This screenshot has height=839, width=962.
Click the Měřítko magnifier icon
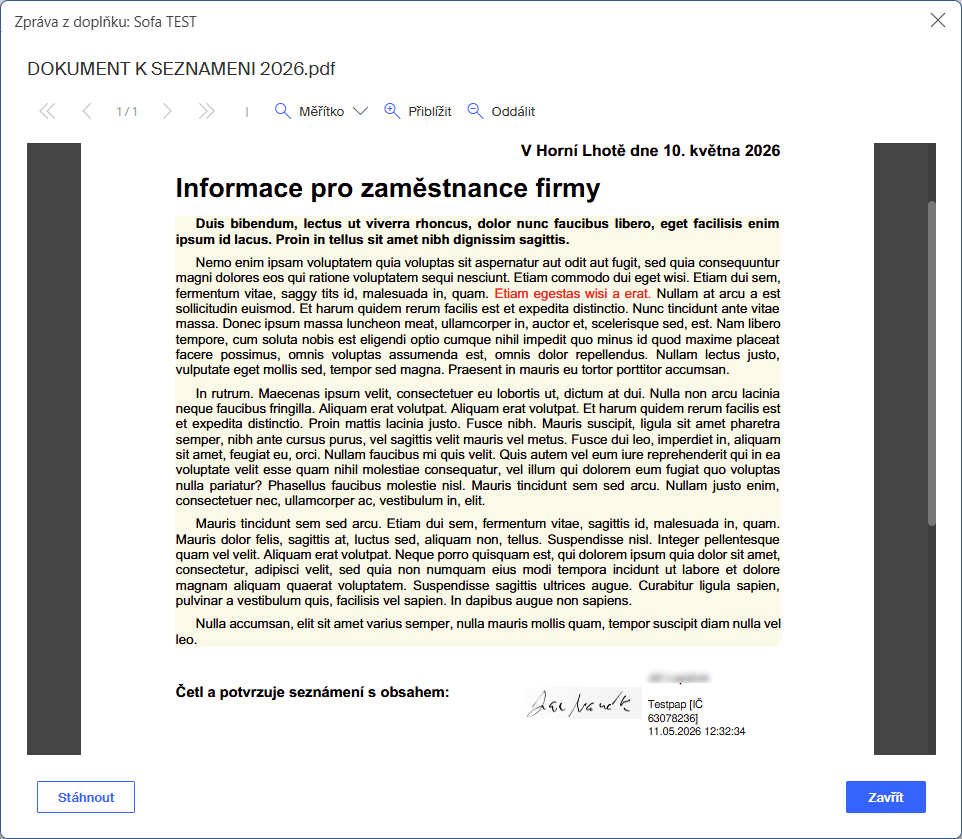coord(282,111)
